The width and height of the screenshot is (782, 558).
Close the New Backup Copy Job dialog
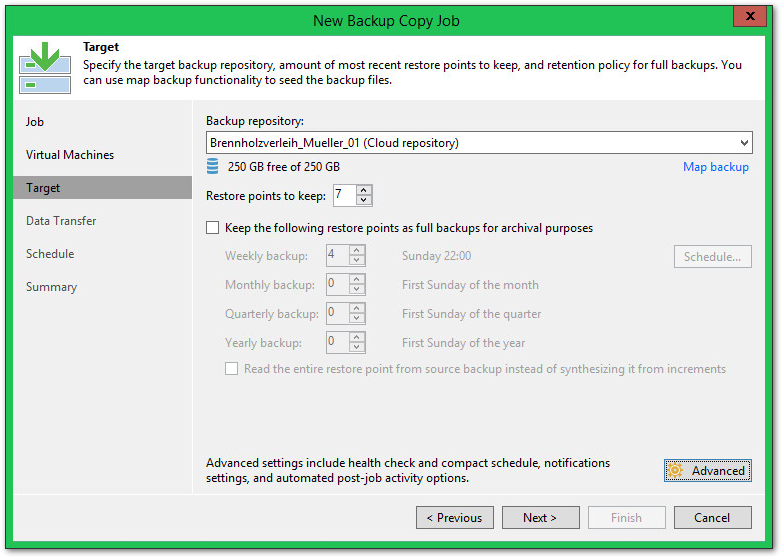[x=748, y=18]
